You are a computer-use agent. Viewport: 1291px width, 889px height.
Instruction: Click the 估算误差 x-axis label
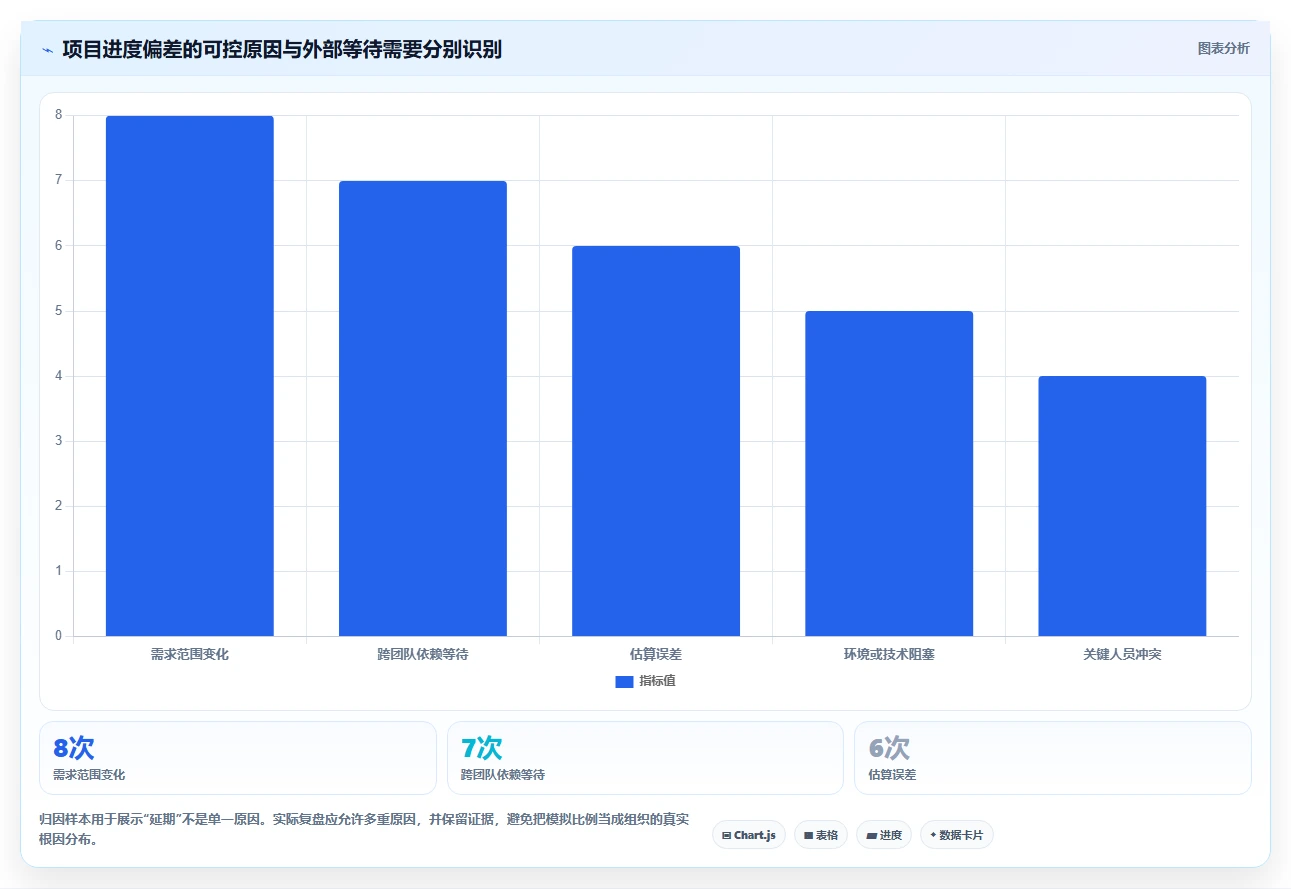(x=656, y=654)
